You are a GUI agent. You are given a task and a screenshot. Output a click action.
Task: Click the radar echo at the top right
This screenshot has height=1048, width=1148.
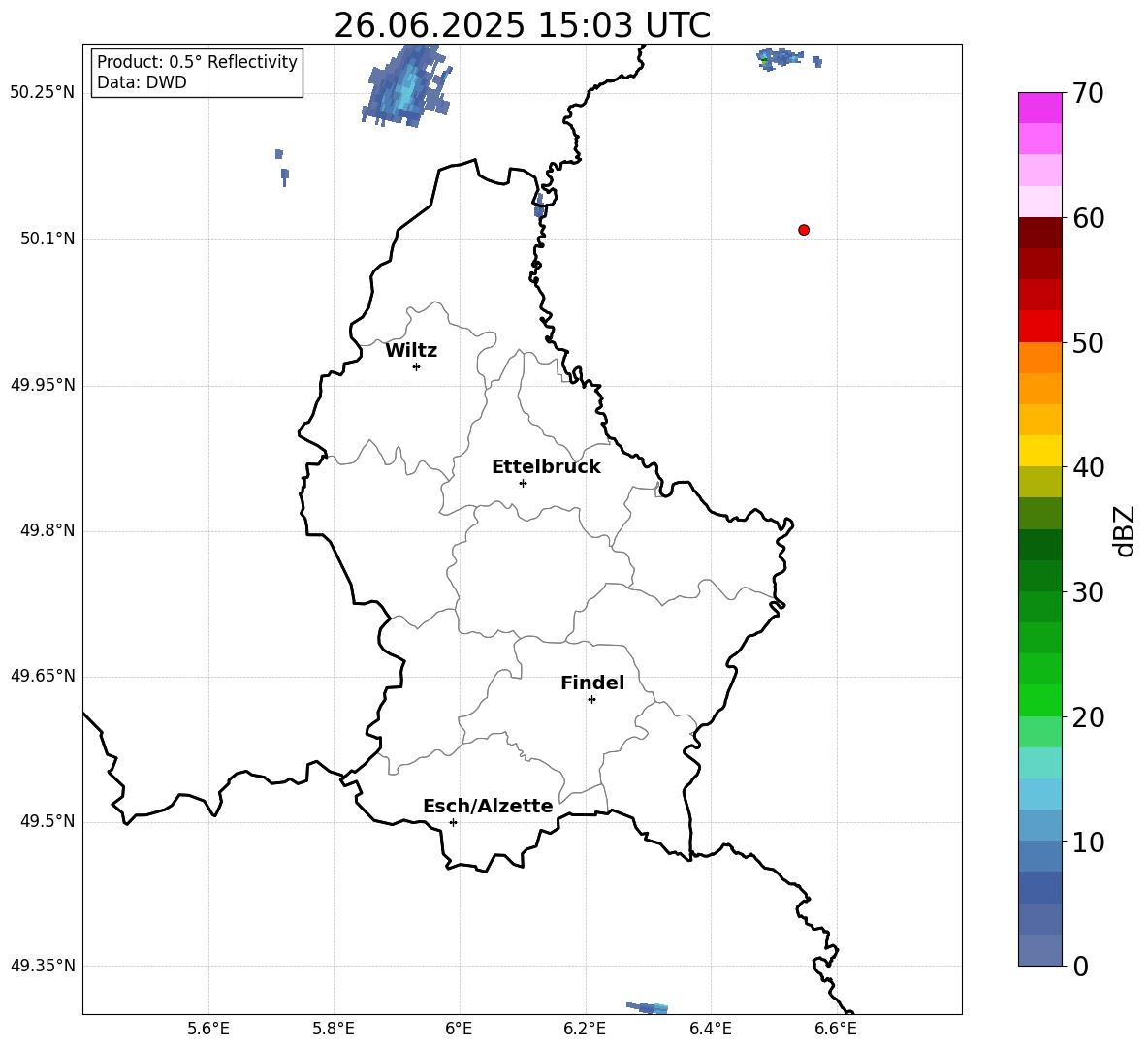(x=781, y=58)
